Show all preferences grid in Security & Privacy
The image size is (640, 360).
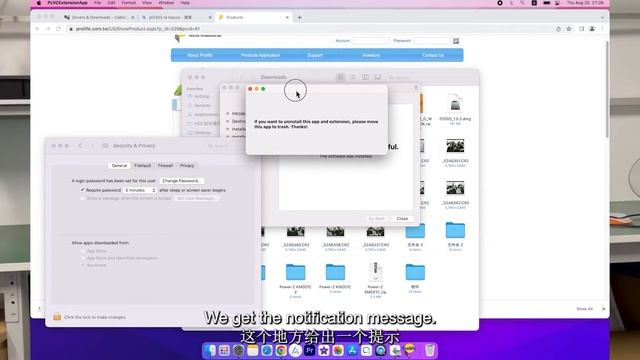point(105,146)
